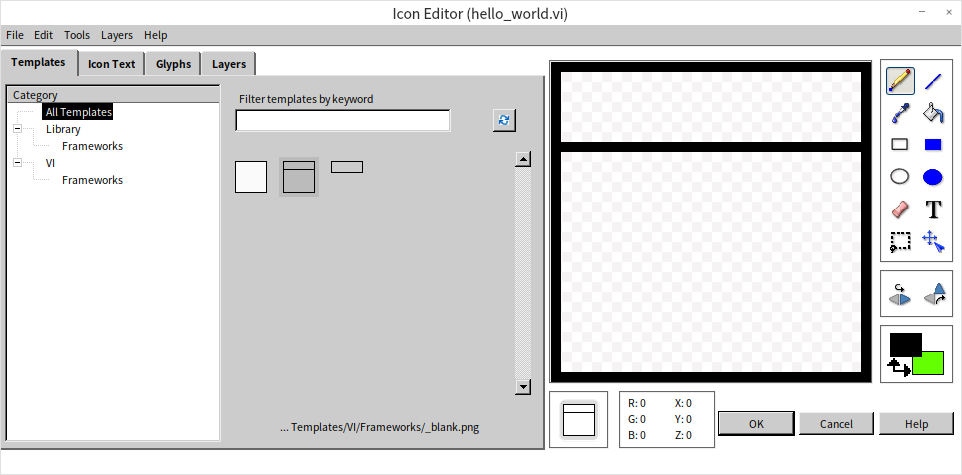The height and width of the screenshot is (475, 962).
Task: Select the Text tool
Action: pos(933,209)
